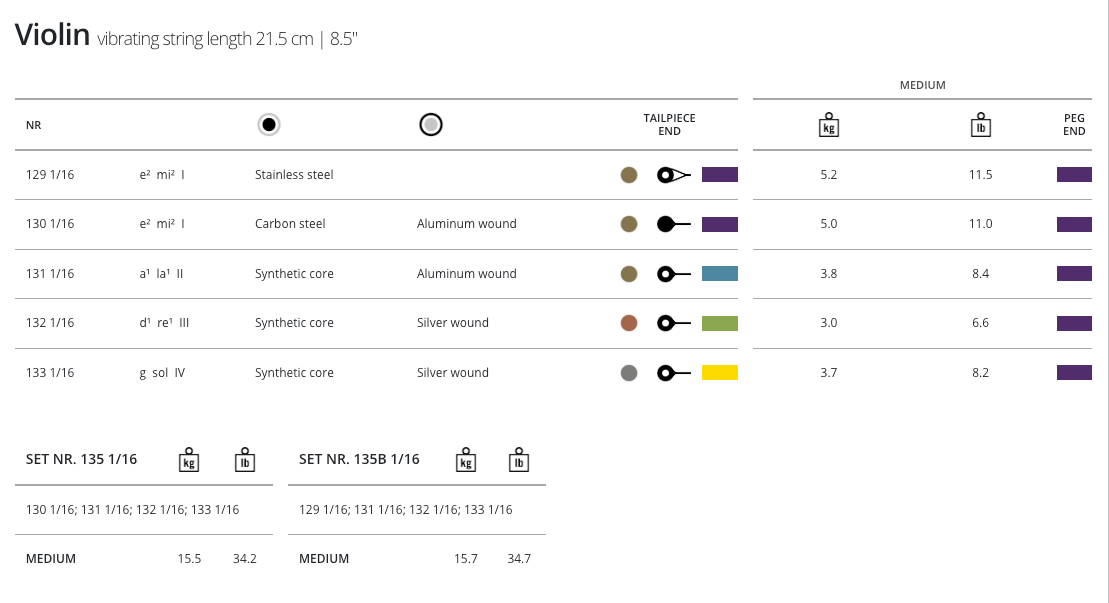Click the Violin page title
The width and height of the screenshot is (1109, 603).
(x=51, y=36)
